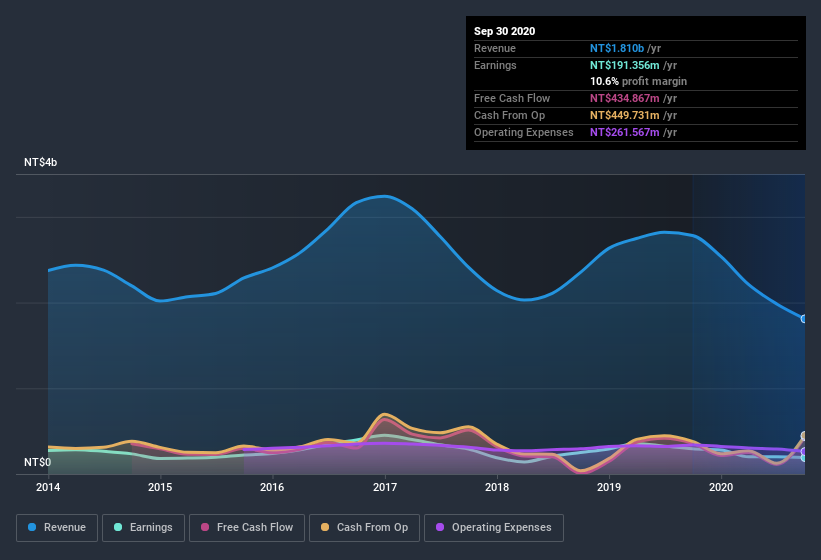The width and height of the screenshot is (821, 560).
Task: Click the 2019 x-axis label
Action: 609,487
